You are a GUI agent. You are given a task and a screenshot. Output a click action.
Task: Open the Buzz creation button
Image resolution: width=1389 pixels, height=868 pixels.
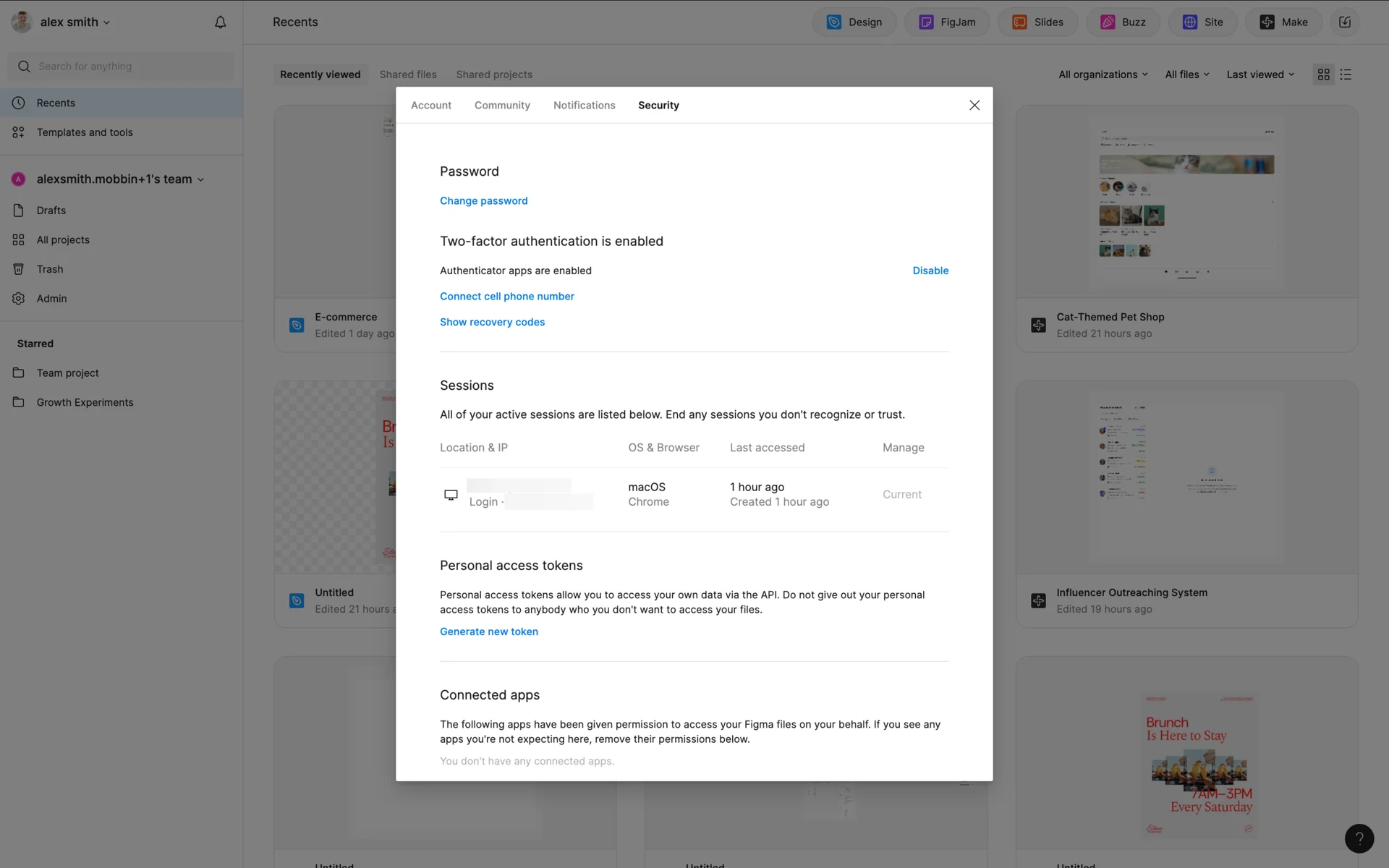tap(1123, 22)
